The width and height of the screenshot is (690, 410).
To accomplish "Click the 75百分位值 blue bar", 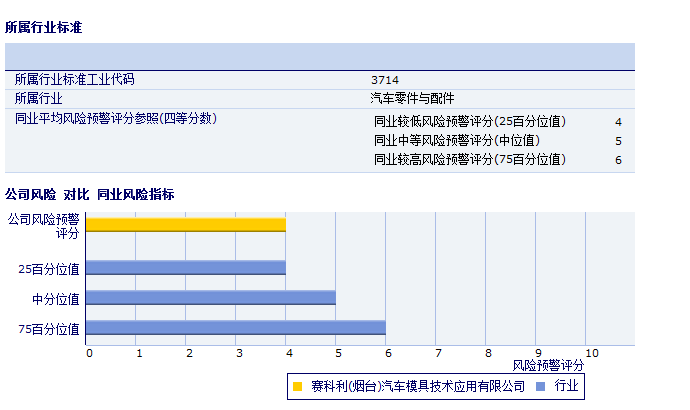I will coord(236,328).
